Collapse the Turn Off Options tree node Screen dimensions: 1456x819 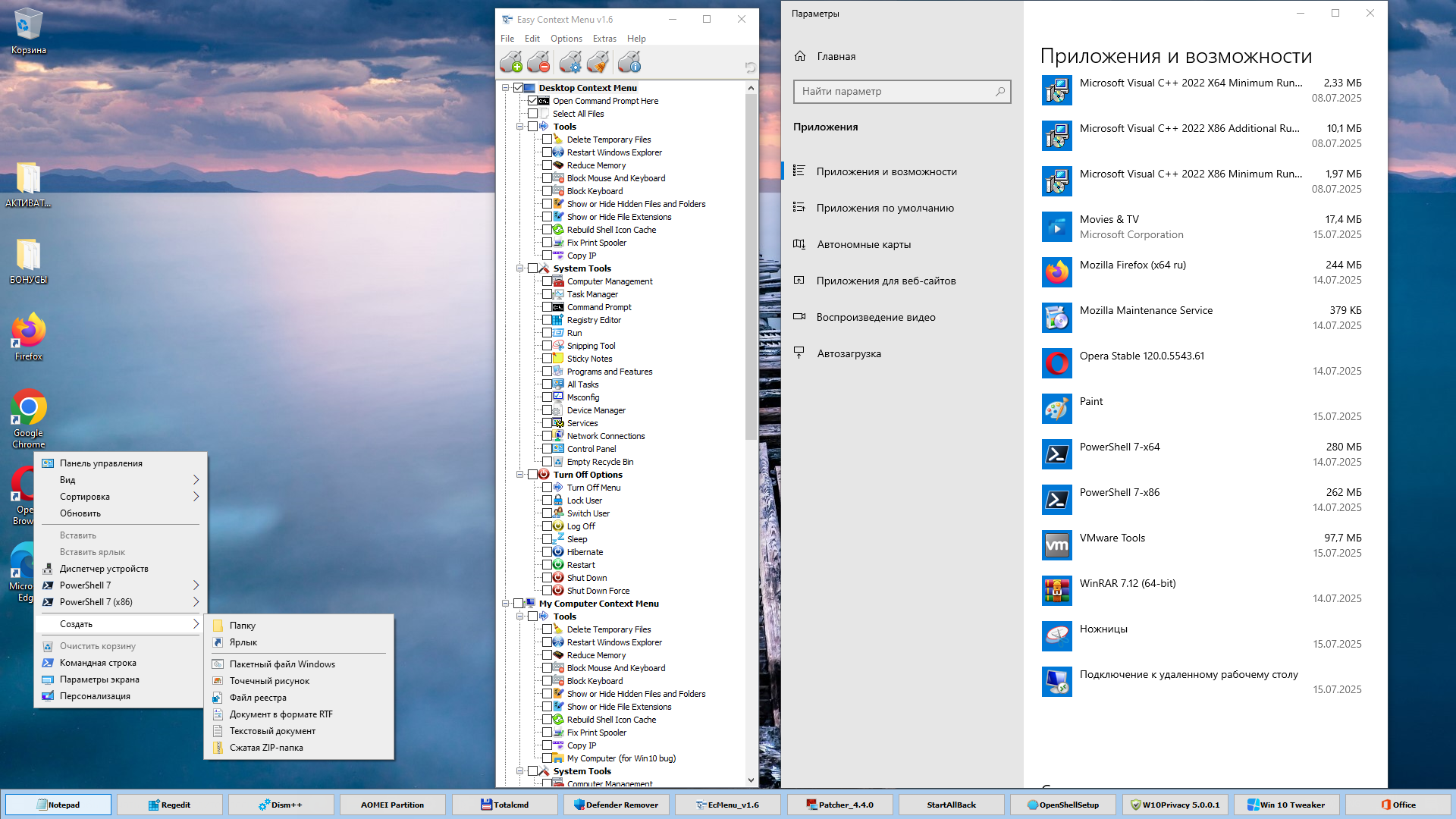tap(520, 475)
